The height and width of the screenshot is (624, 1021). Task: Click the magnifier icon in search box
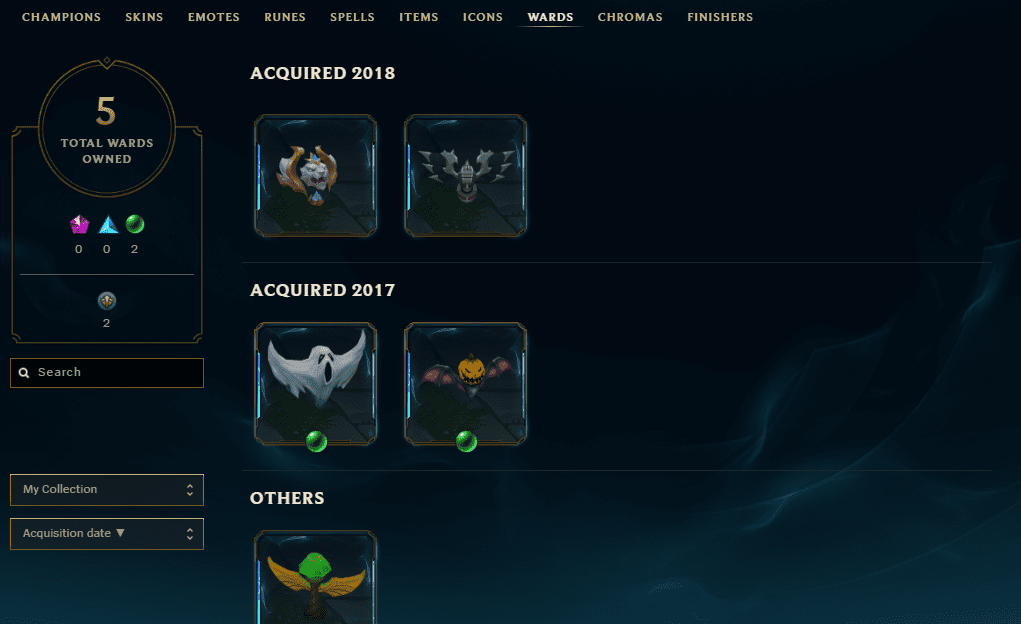(24, 373)
